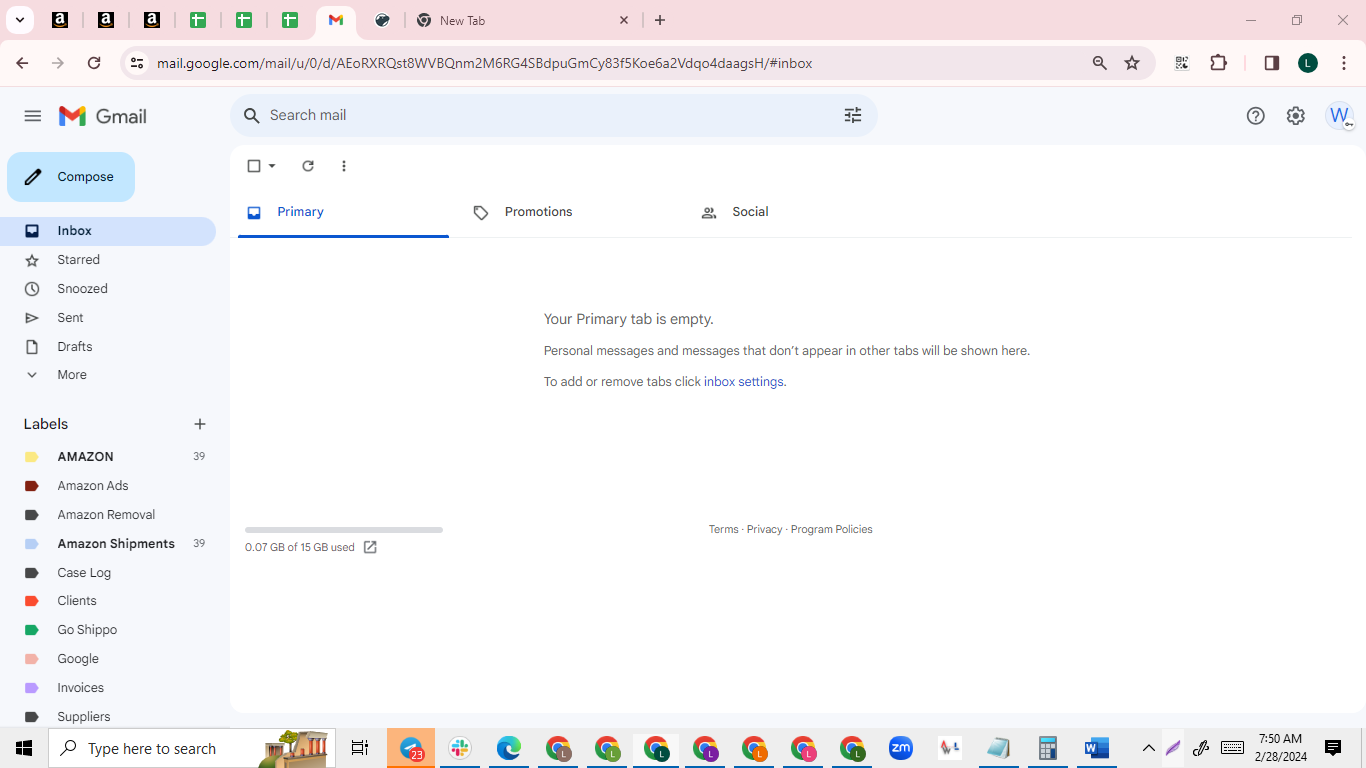Screen dimensions: 1366x768
Task: Open the Clients label
Action: (108, 601)
